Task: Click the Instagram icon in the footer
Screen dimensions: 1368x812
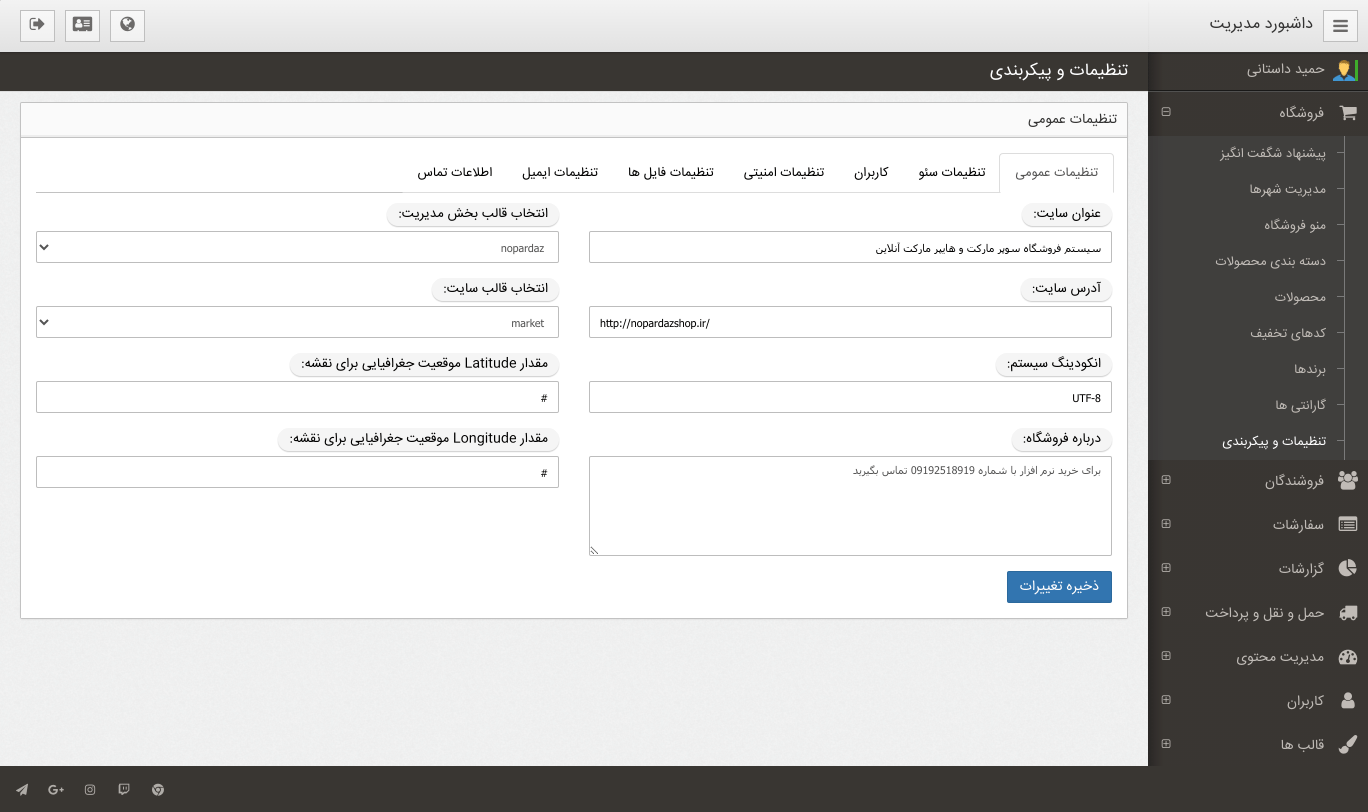Action: click(90, 790)
